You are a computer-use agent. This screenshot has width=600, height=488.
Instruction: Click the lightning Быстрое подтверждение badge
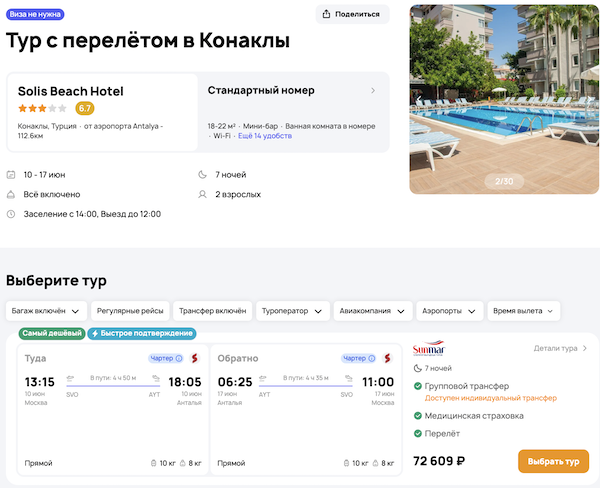[142, 333]
